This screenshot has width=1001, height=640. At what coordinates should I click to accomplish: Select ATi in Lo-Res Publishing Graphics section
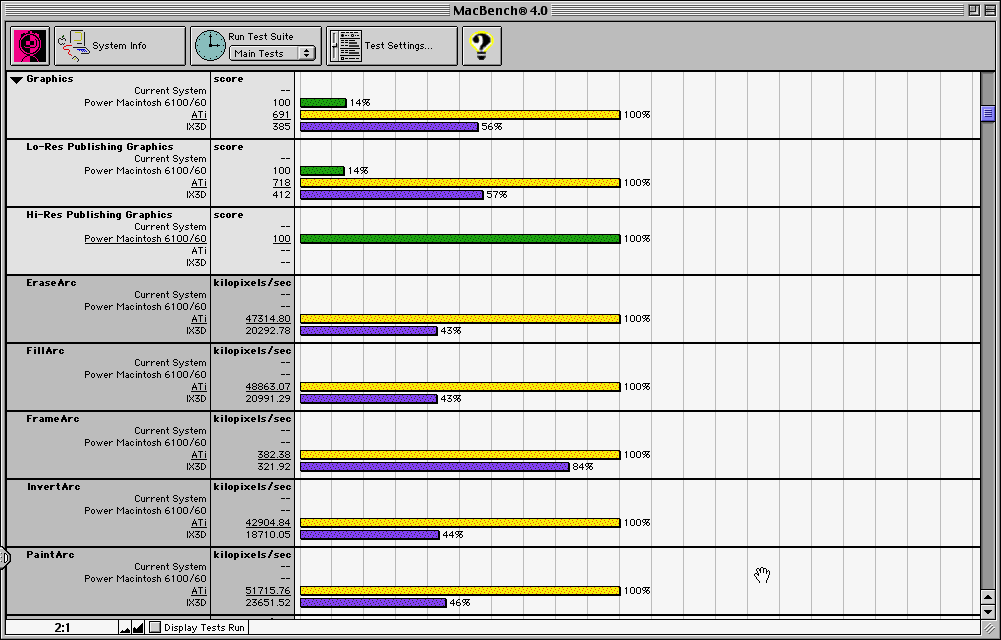click(x=199, y=183)
